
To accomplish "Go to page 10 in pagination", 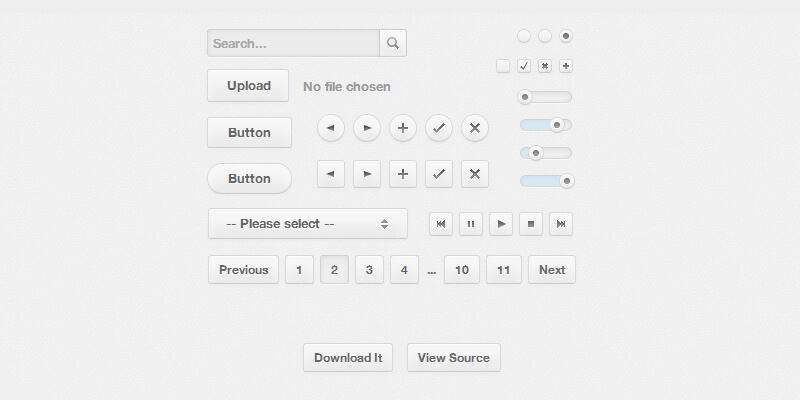I will 462,270.
